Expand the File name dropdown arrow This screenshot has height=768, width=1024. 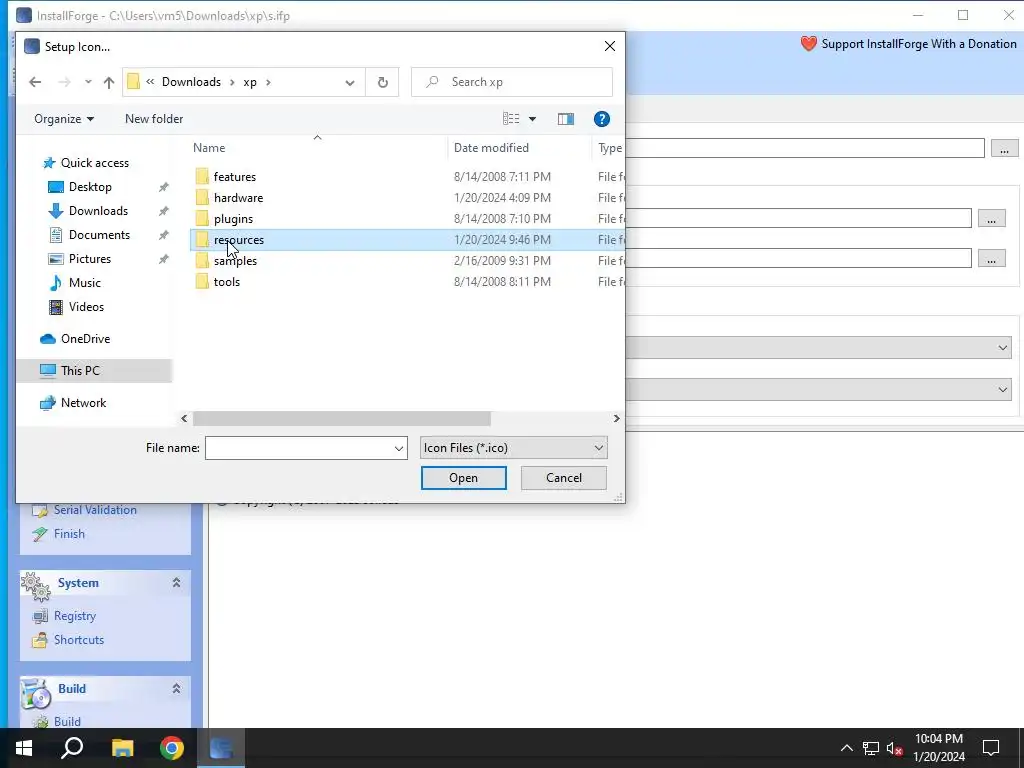tap(398, 448)
